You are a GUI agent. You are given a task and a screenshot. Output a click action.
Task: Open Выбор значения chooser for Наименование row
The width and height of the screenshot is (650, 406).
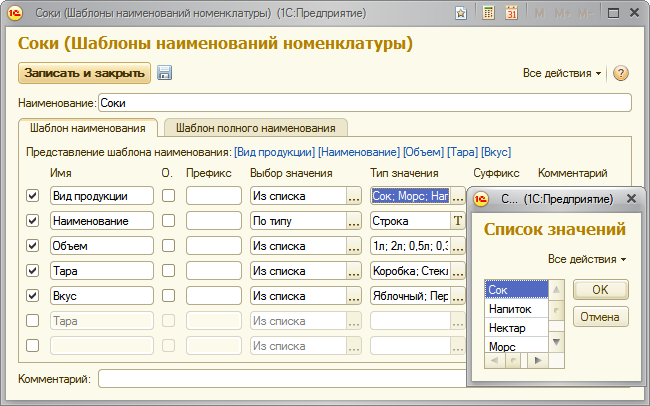tap(354, 221)
